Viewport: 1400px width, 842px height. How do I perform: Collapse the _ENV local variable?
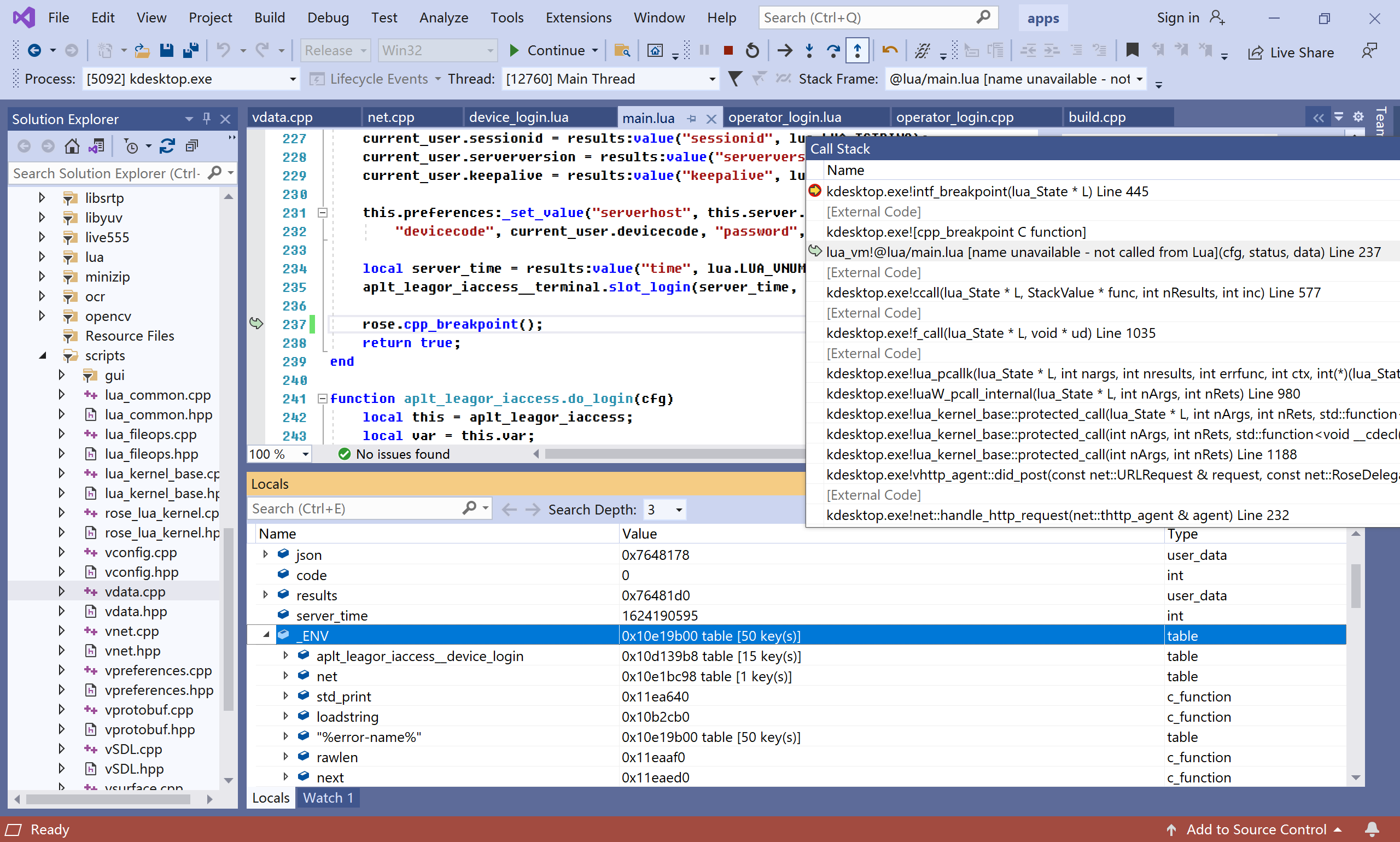[266, 635]
